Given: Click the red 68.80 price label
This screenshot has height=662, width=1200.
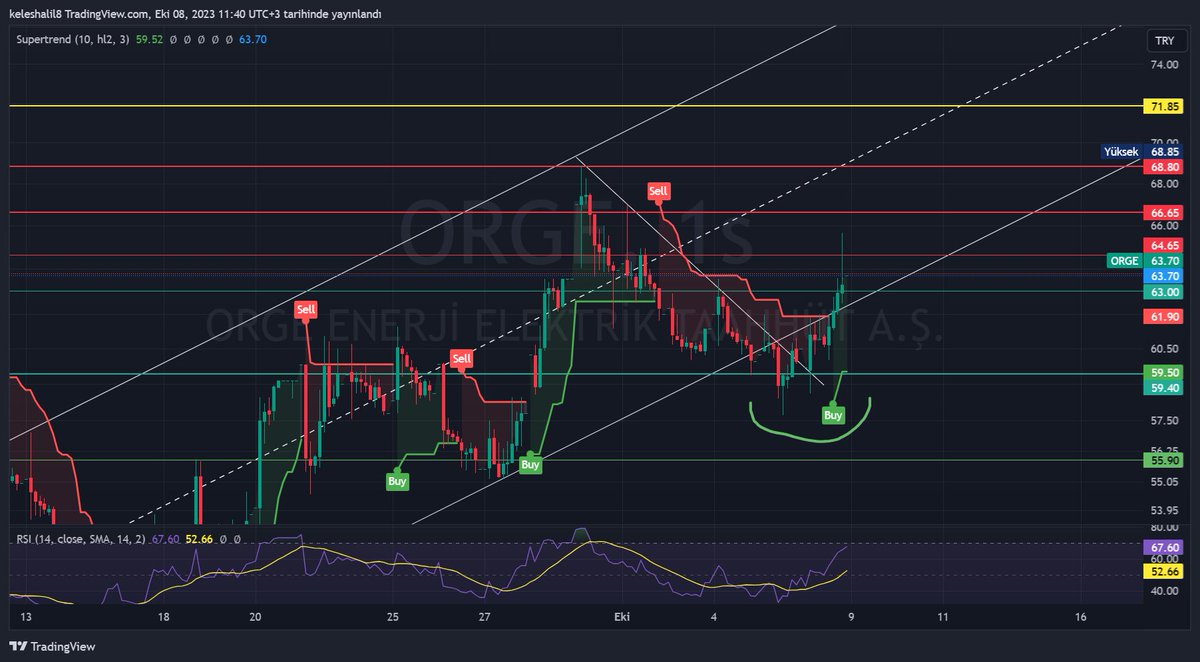Looking at the screenshot, I should point(1164,166).
